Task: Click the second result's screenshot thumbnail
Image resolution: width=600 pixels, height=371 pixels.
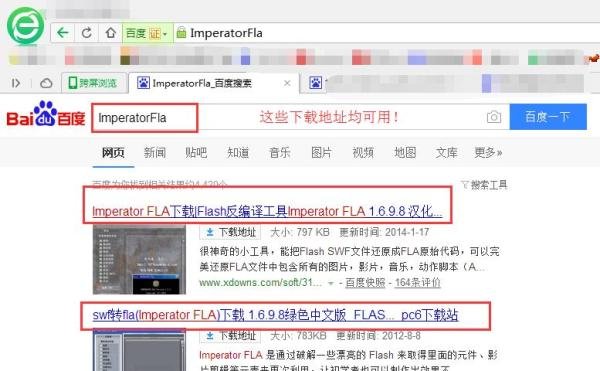Action: (139, 350)
